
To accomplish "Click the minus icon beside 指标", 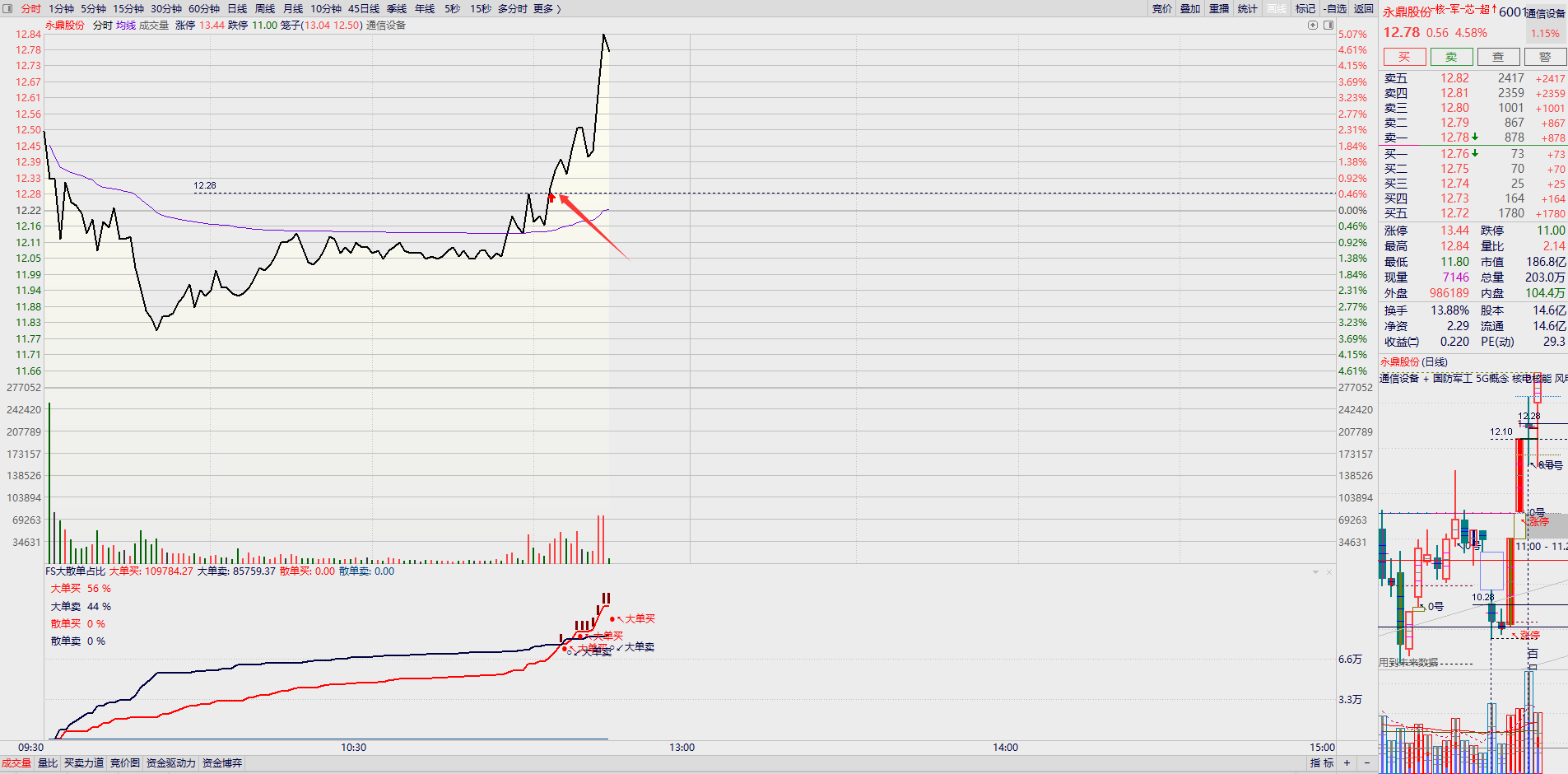I will click(x=1367, y=763).
